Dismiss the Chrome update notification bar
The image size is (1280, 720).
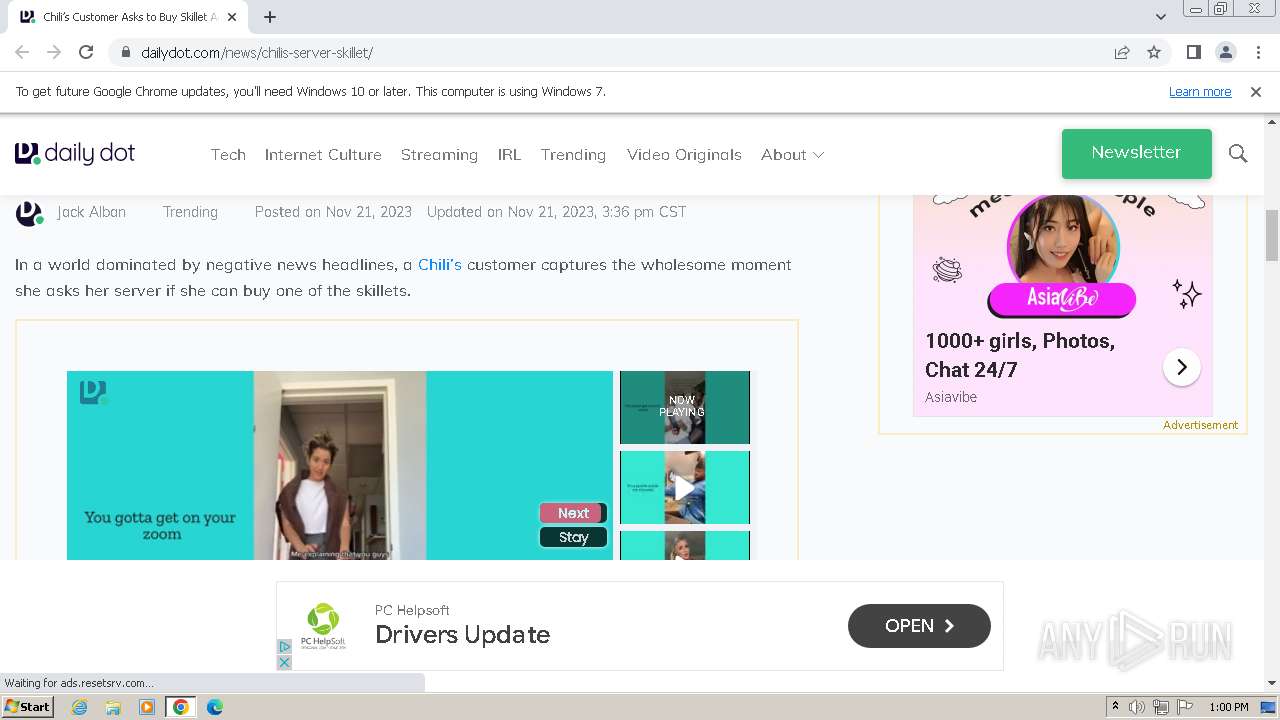[1256, 91]
